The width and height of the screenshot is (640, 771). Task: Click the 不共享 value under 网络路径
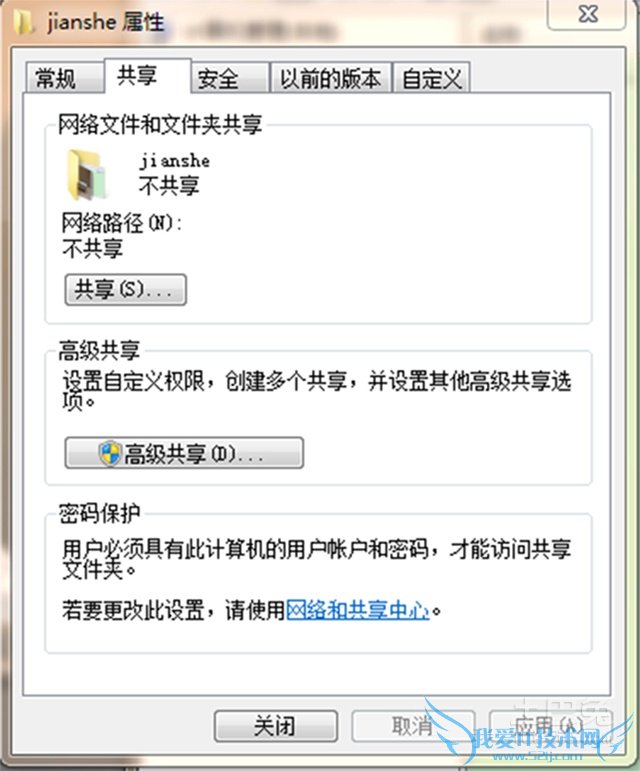coord(92,248)
